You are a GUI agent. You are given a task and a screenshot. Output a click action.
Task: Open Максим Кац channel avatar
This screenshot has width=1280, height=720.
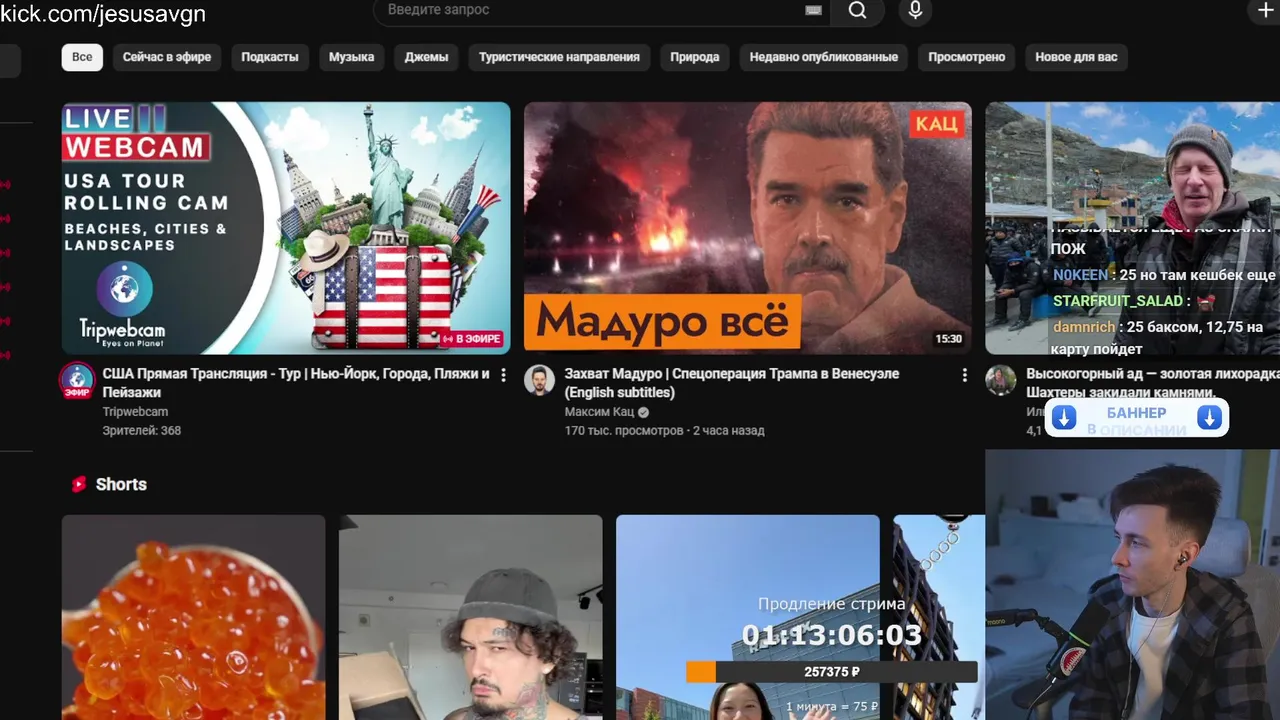pyautogui.click(x=539, y=380)
